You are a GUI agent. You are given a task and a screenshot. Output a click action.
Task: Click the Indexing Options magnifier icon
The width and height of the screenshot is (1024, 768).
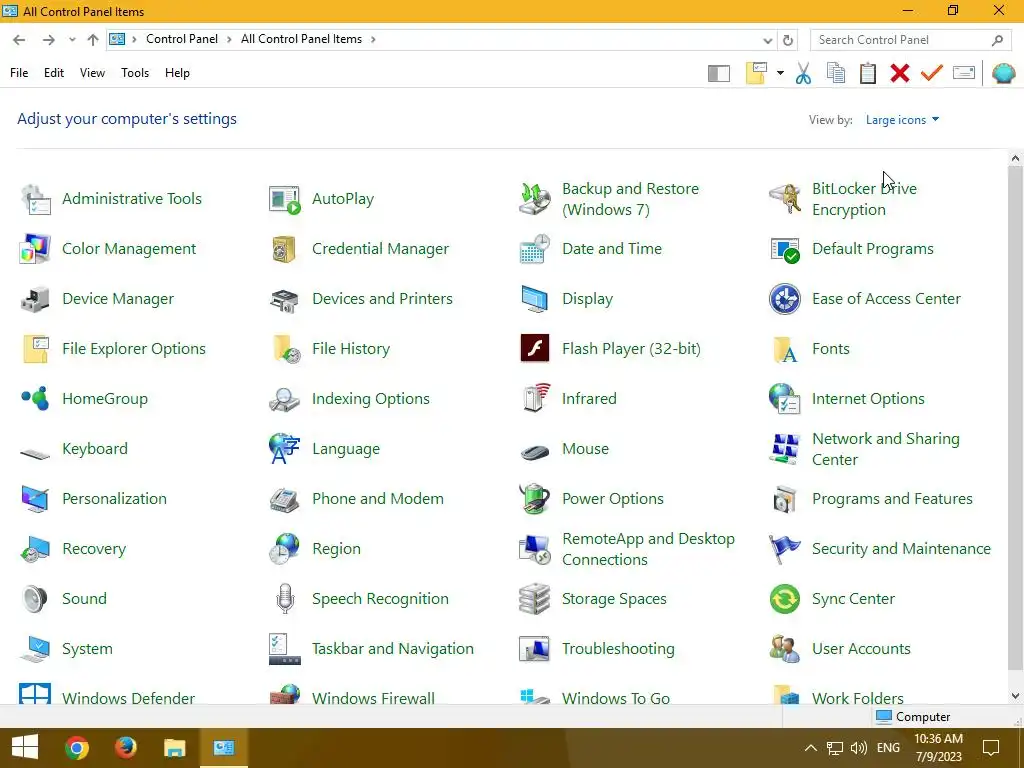(x=285, y=399)
